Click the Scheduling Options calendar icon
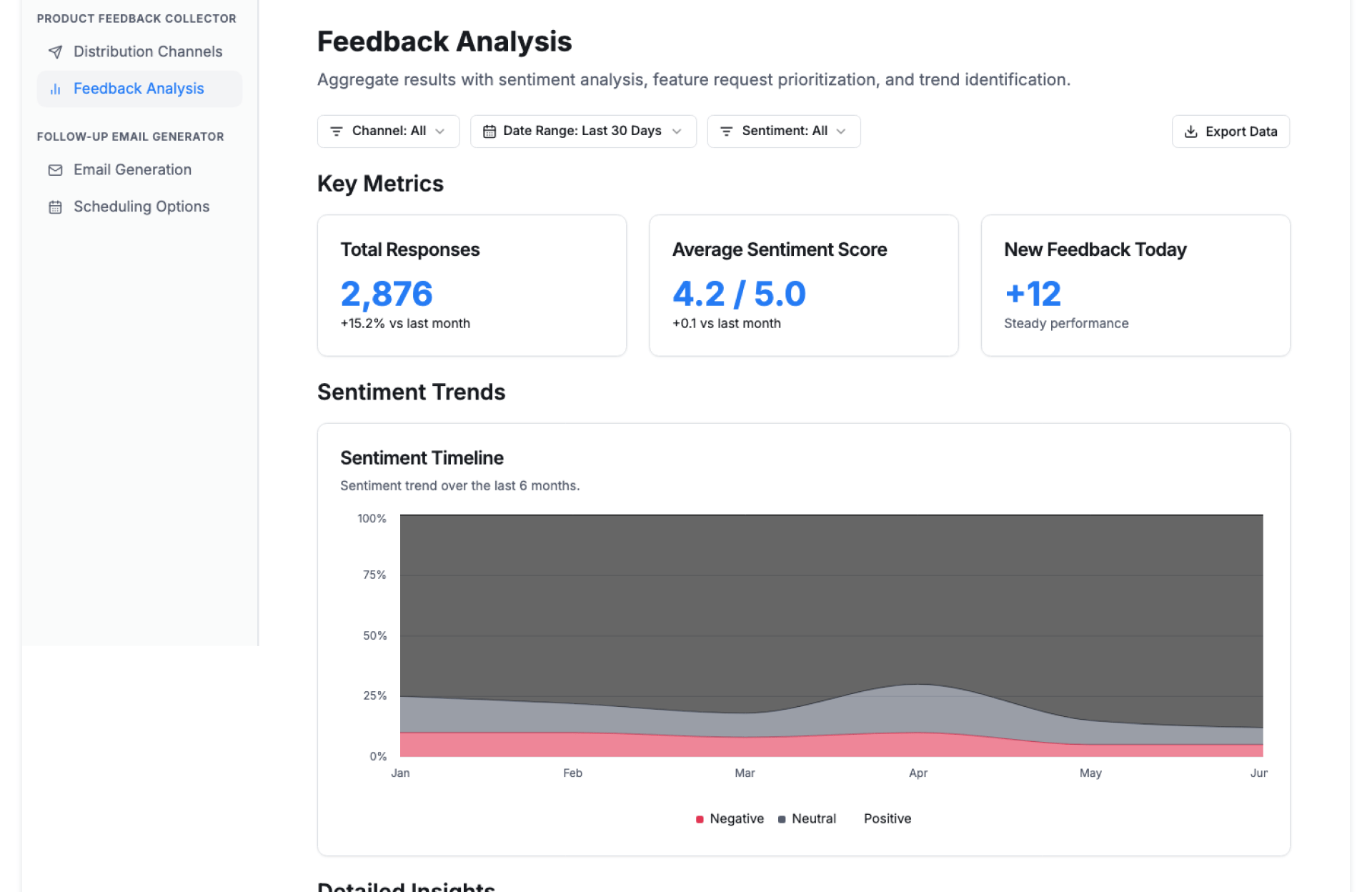1372x892 pixels. click(55, 207)
